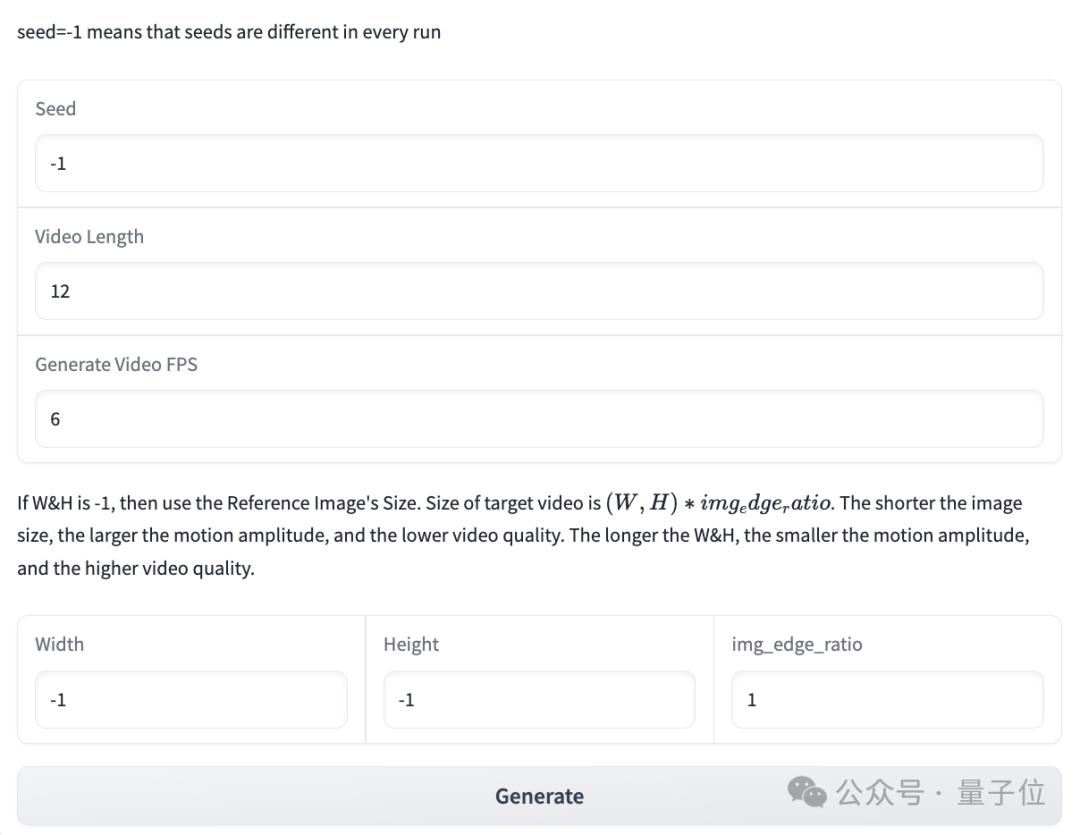Focus the Seed input field

[539, 163]
